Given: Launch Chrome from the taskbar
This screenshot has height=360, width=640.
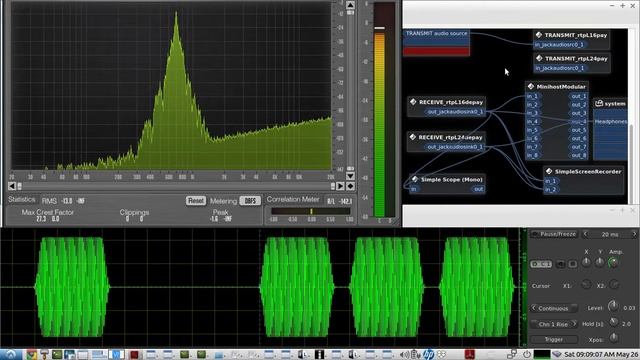Looking at the screenshot, I should pos(31,355).
